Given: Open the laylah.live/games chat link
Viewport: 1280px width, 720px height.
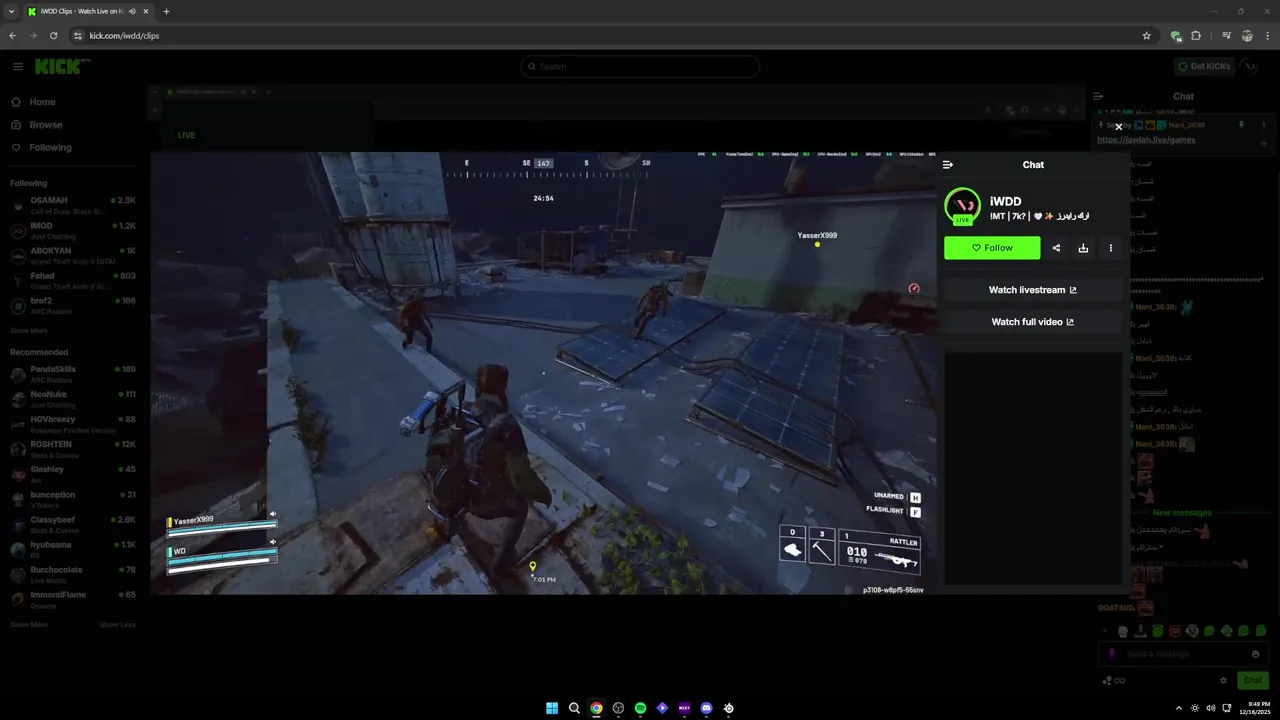Looking at the screenshot, I should pos(1146,140).
